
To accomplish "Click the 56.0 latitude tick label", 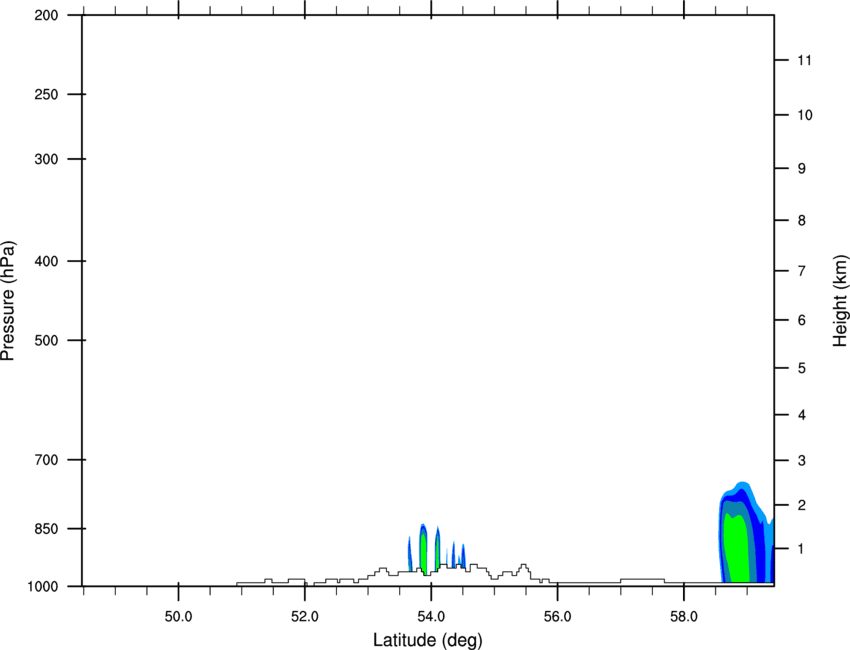I will [x=557, y=617].
